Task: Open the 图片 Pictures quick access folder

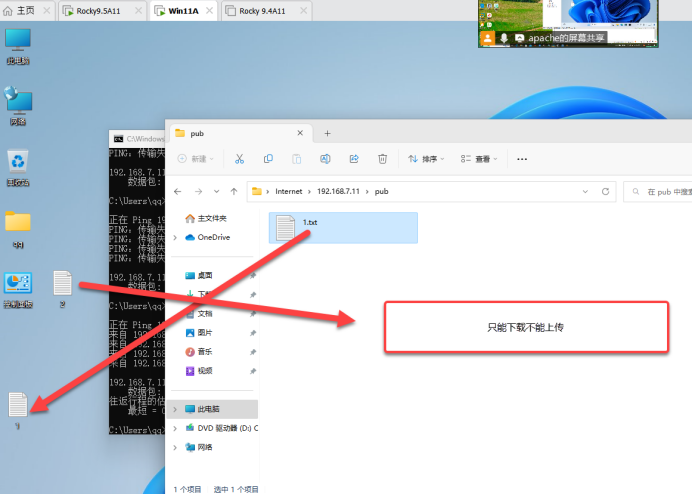Action: pyautogui.click(x=205, y=332)
